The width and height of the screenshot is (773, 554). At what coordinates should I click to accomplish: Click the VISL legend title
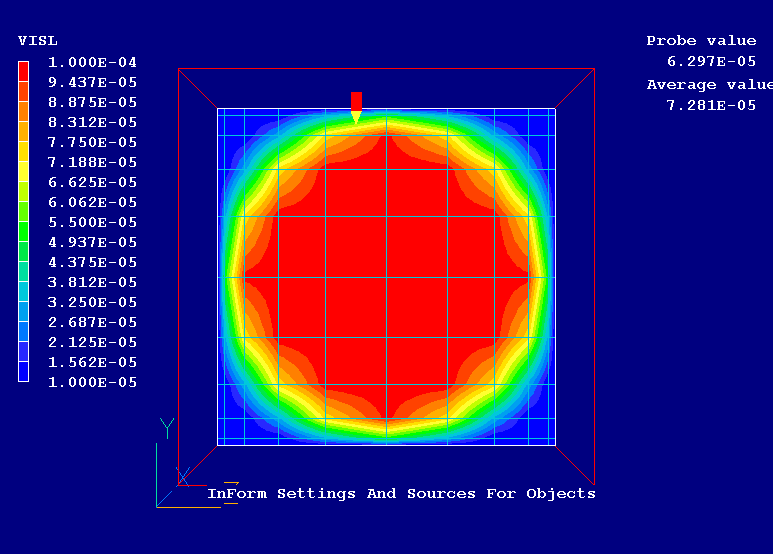(38, 41)
